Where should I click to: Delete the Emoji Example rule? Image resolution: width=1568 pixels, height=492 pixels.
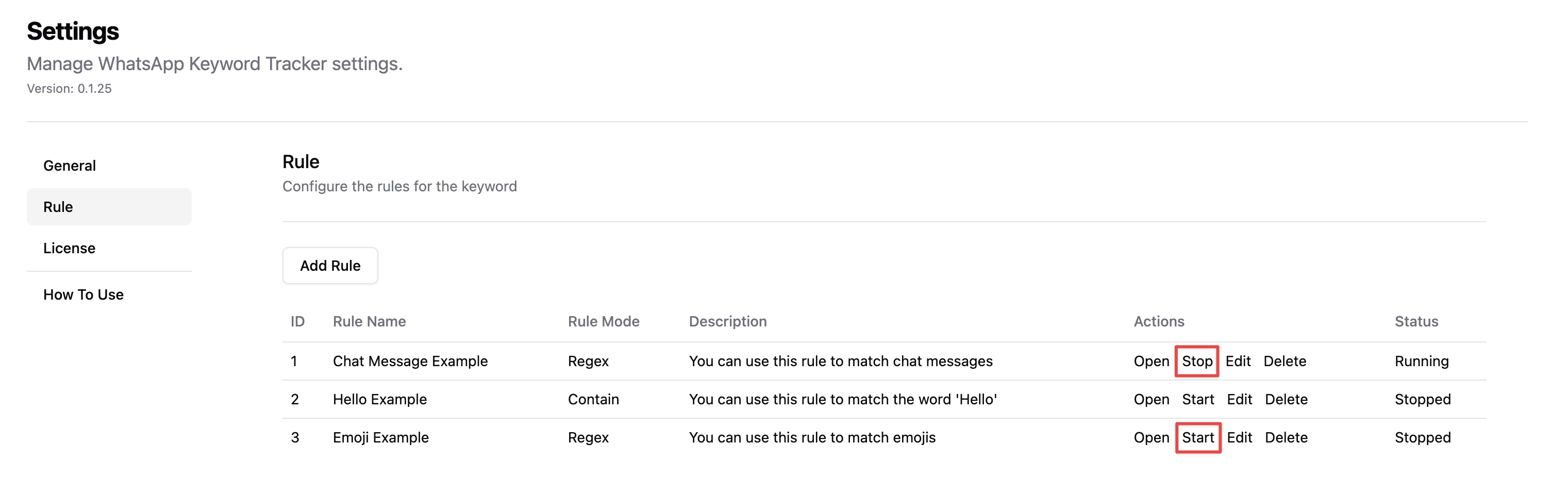pyautogui.click(x=1286, y=438)
